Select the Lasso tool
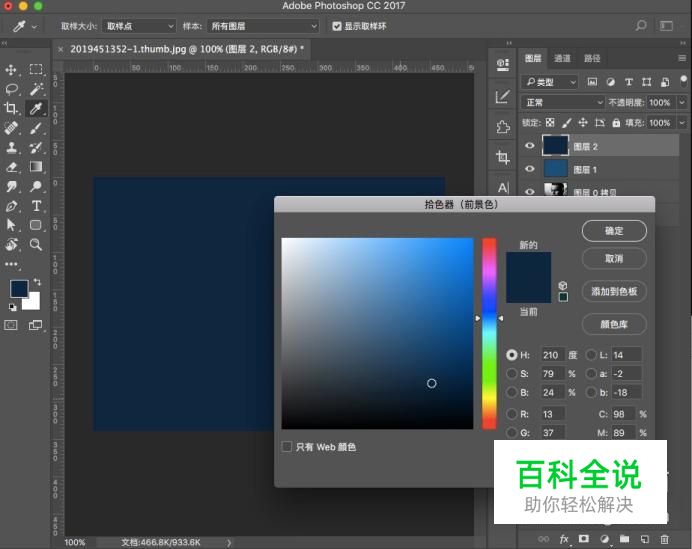The height and width of the screenshot is (549, 692). click(11, 89)
